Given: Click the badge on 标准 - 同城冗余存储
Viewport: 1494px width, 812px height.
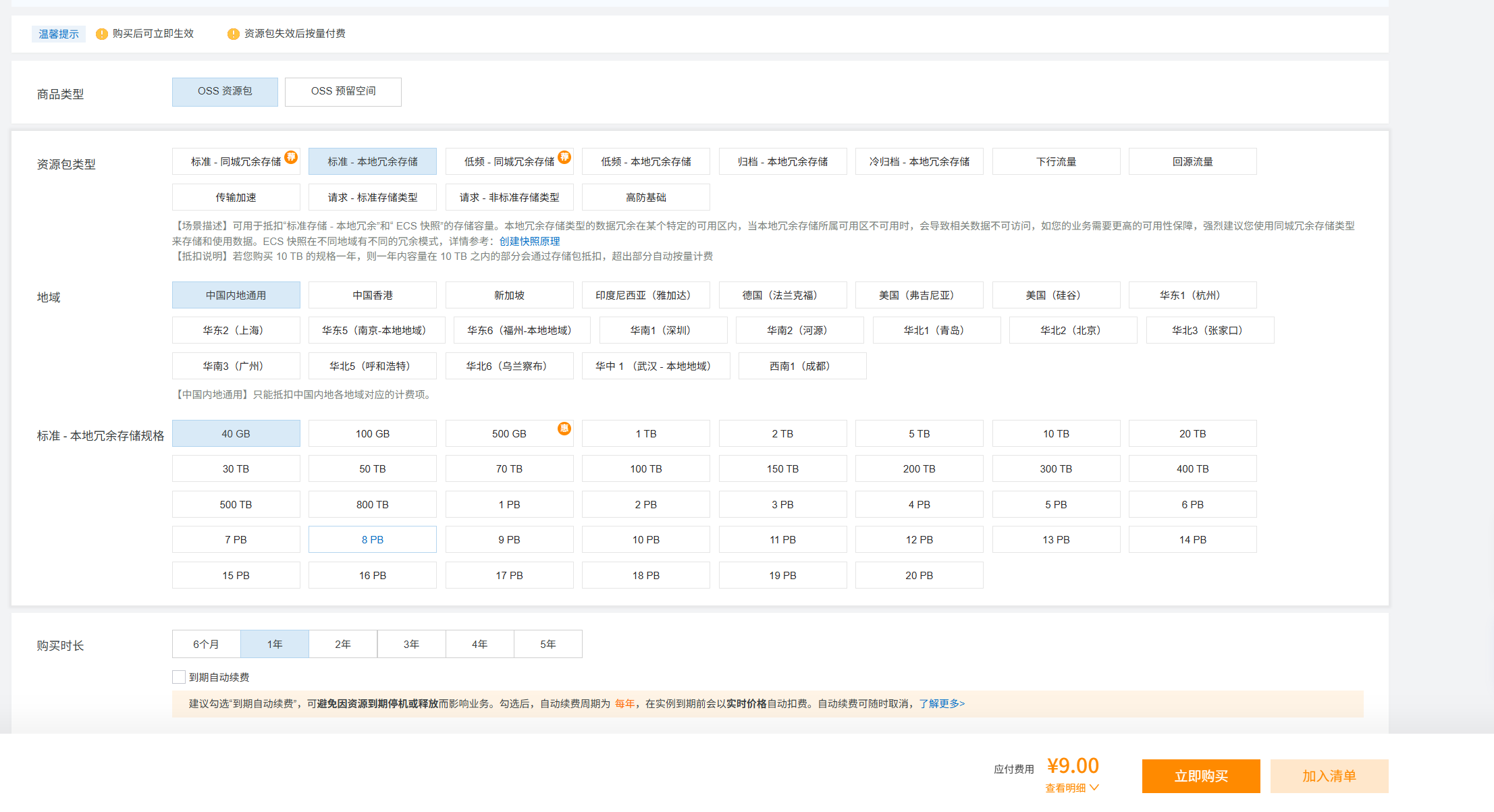Looking at the screenshot, I should pyautogui.click(x=291, y=157).
